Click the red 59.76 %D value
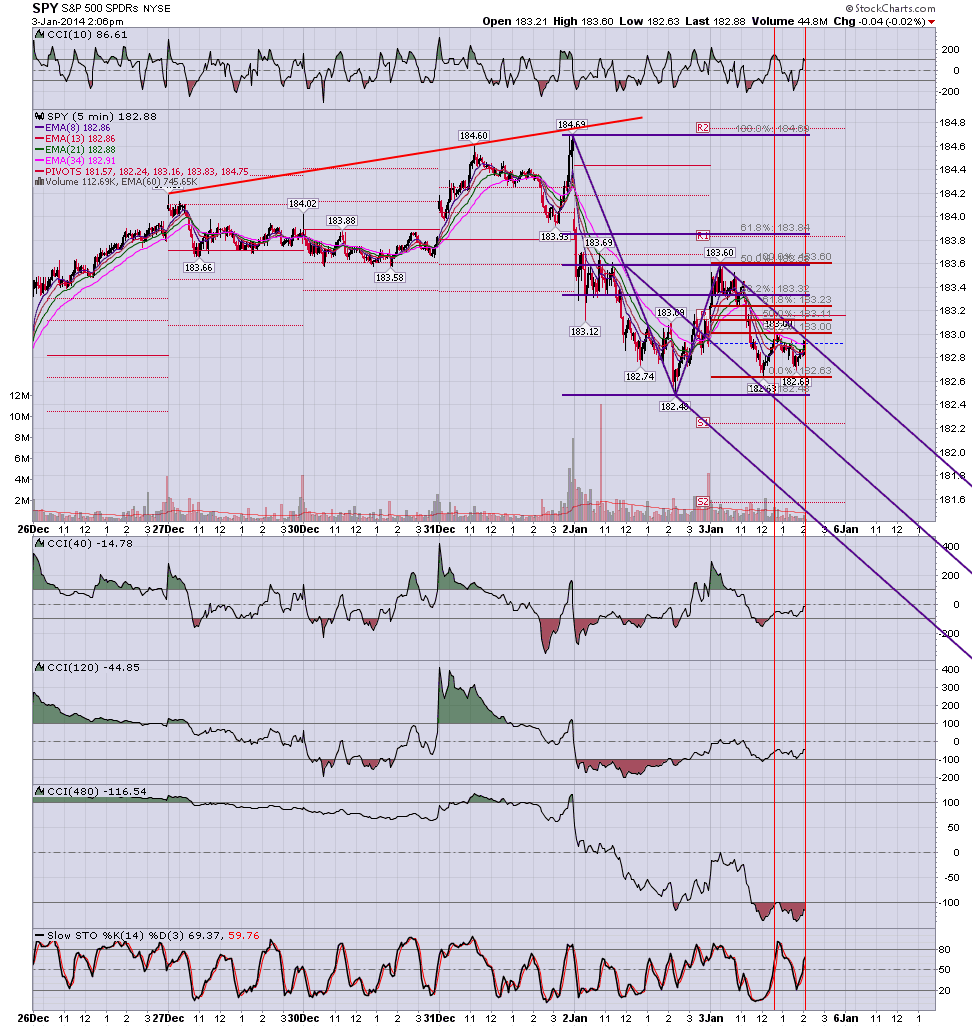This screenshot has width=972, height=1031. [244, 936]
